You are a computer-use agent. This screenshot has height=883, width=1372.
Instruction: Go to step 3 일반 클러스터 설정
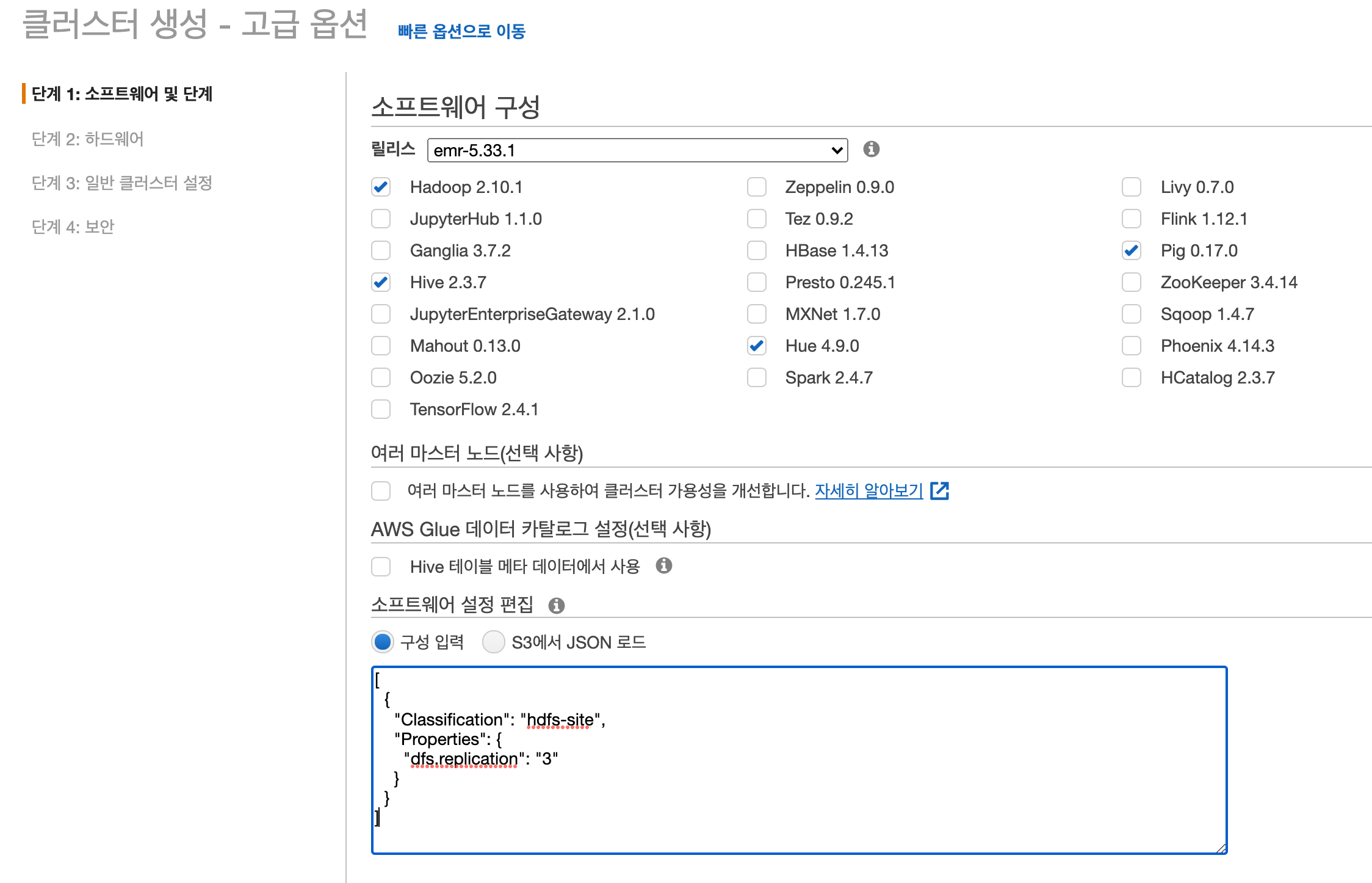[121, 183]
